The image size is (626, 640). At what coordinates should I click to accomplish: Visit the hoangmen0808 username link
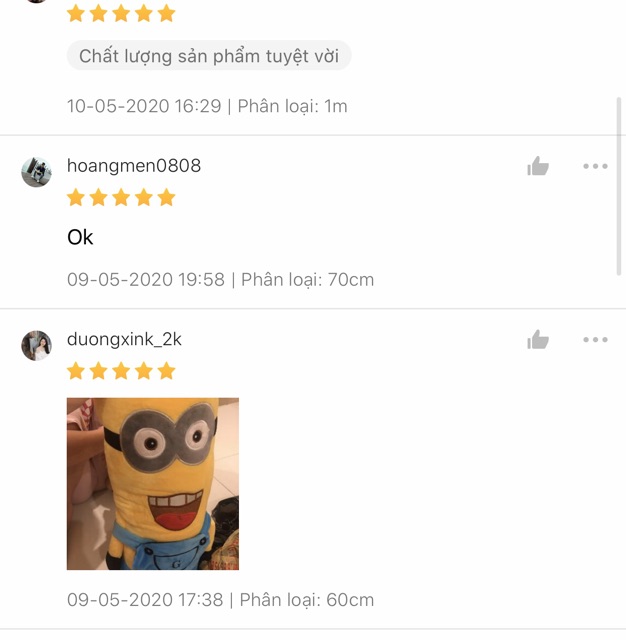[x=134, y=166]
